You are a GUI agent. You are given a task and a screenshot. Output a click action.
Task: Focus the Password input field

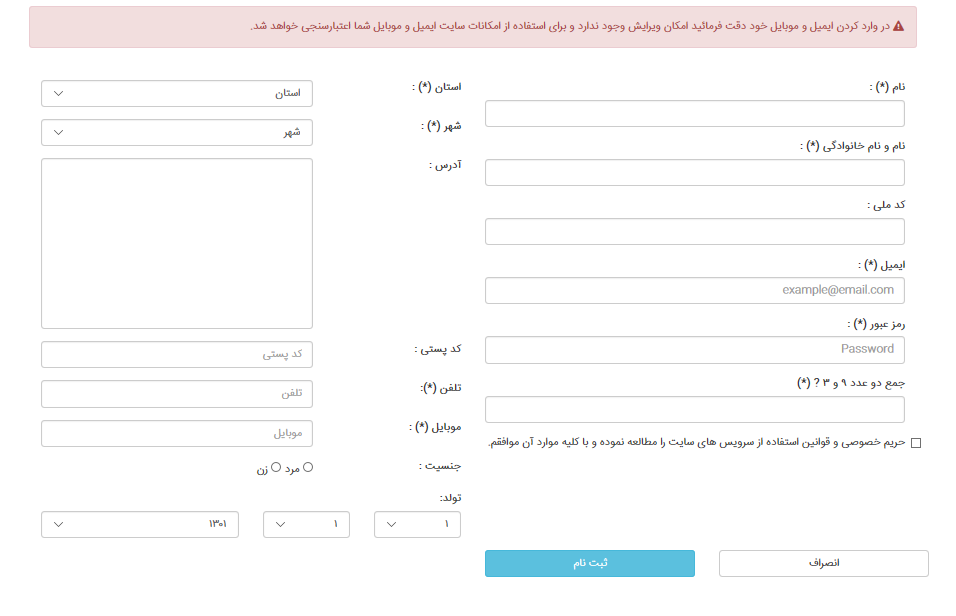[x=694, y=350]
